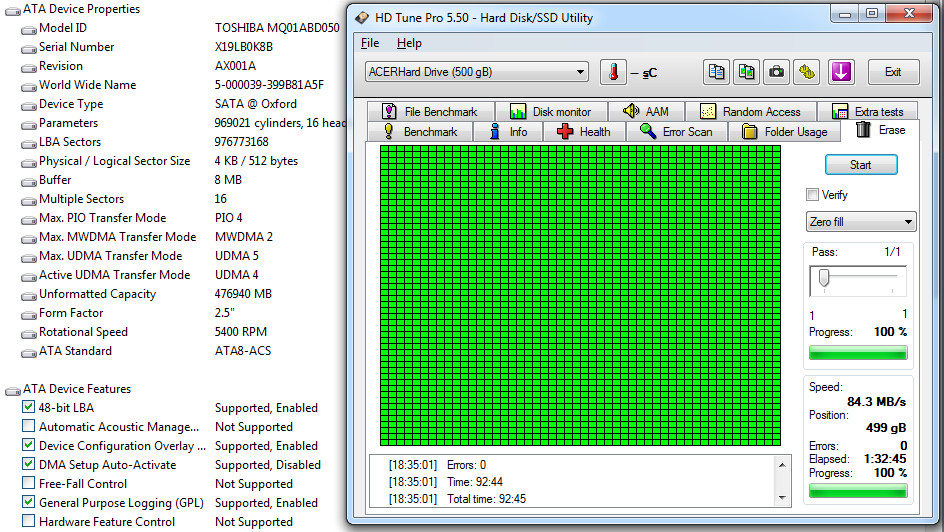Switch to the Random Access tab
The image size is (944, 532).
(x=751, y=111)
